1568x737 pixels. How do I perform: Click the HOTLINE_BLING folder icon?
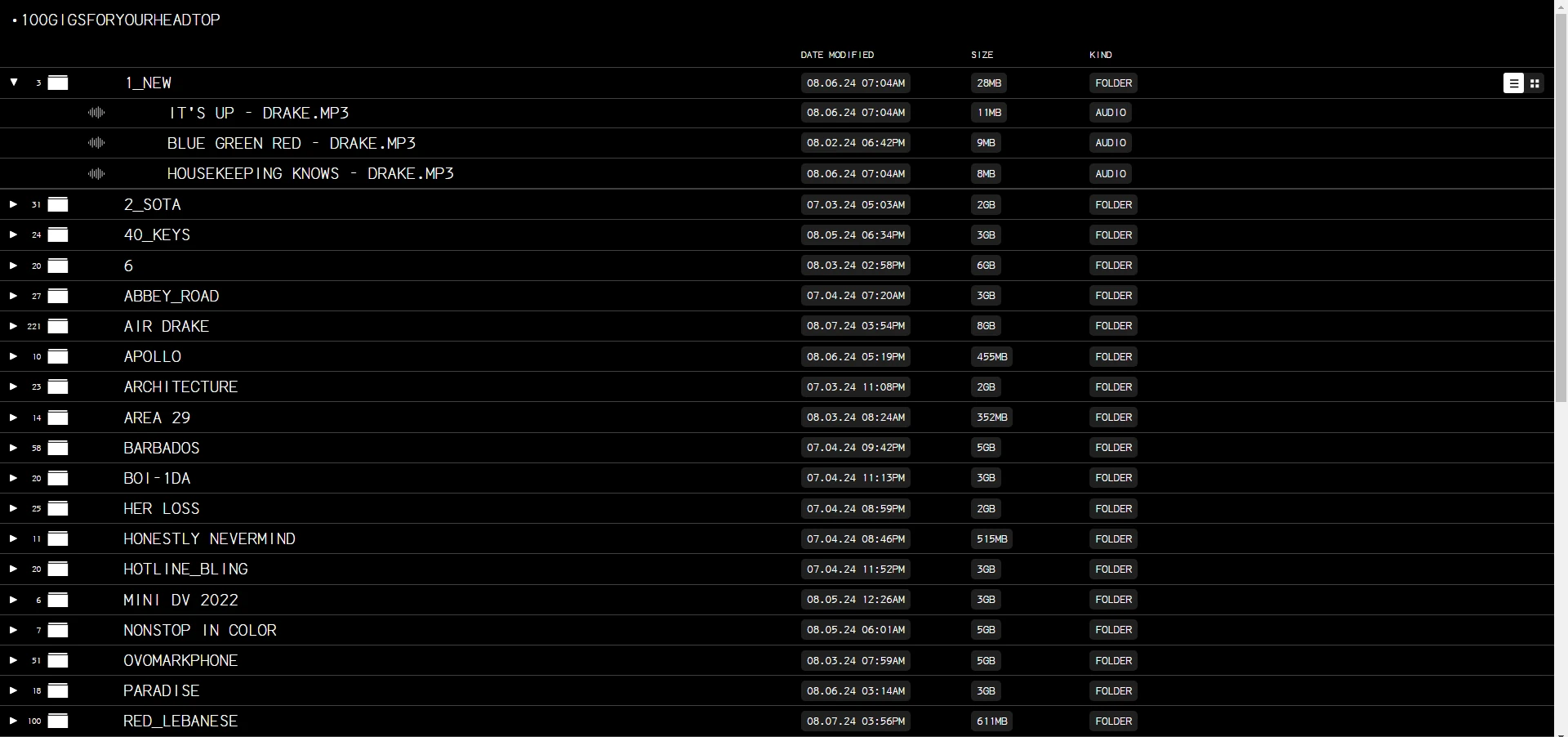pos(58,569)
